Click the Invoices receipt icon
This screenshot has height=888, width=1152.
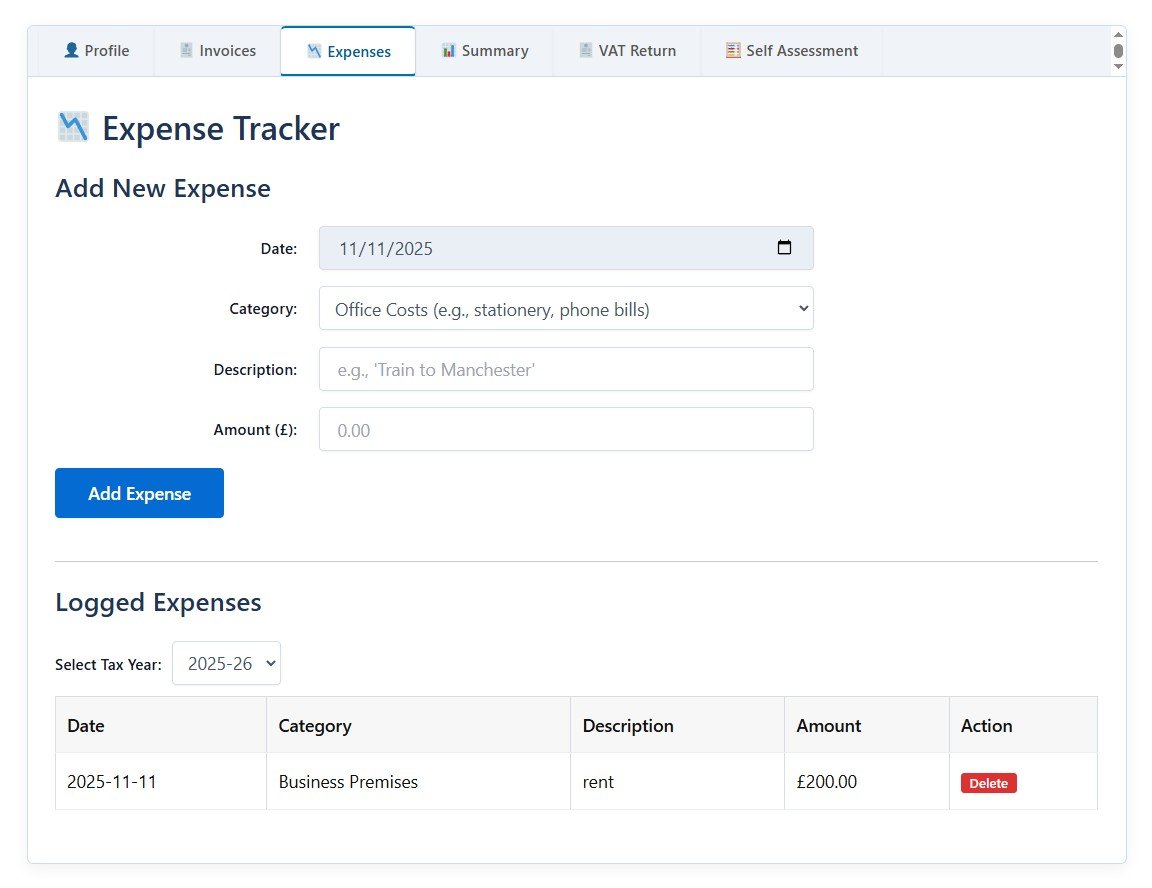point(185,50)
